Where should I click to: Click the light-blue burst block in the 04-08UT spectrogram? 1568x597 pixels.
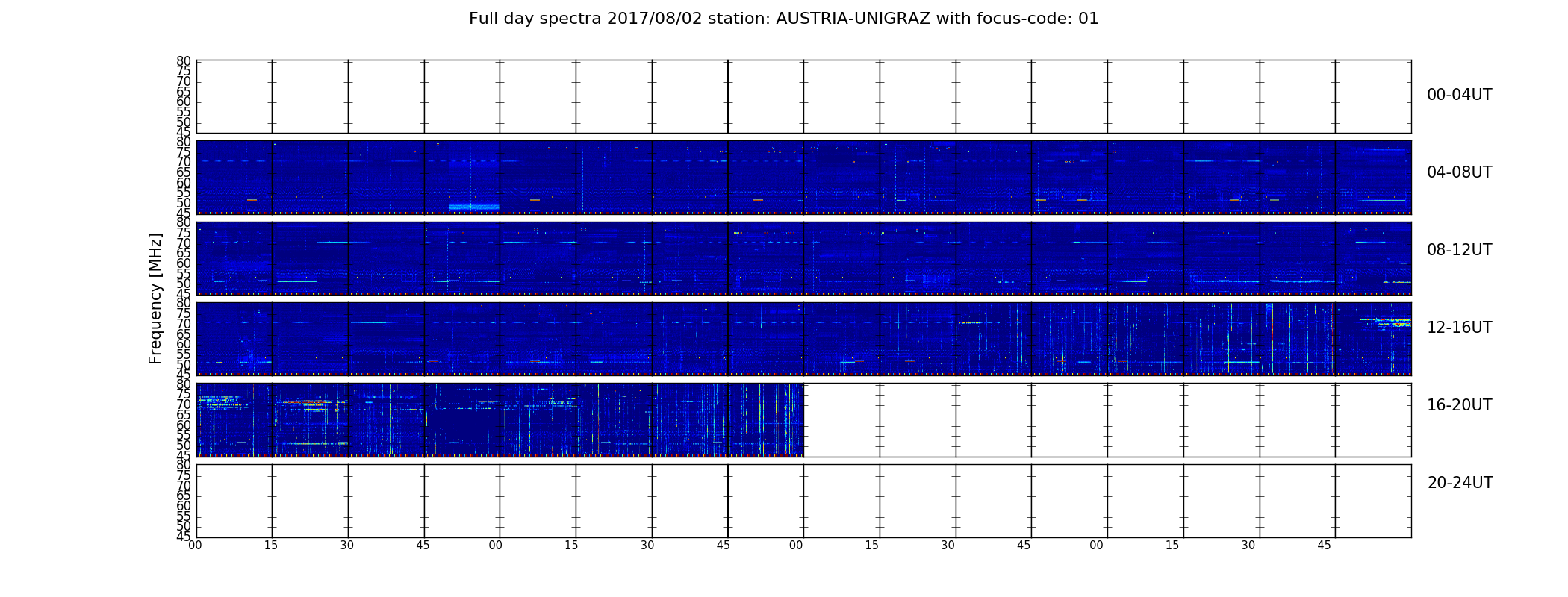pos(474,207)
